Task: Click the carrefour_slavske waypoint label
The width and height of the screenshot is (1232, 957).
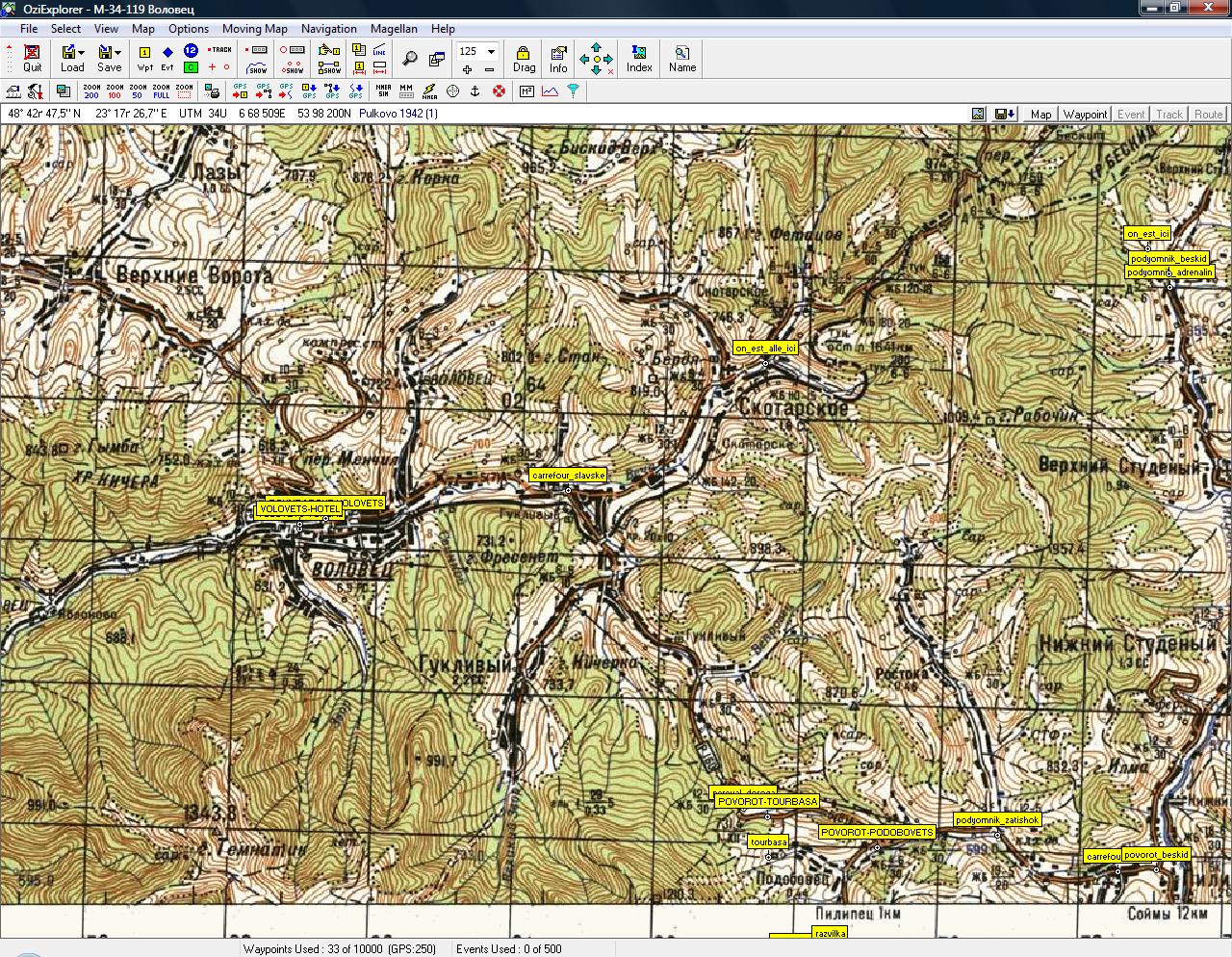Action: click(x=568, y=476)
